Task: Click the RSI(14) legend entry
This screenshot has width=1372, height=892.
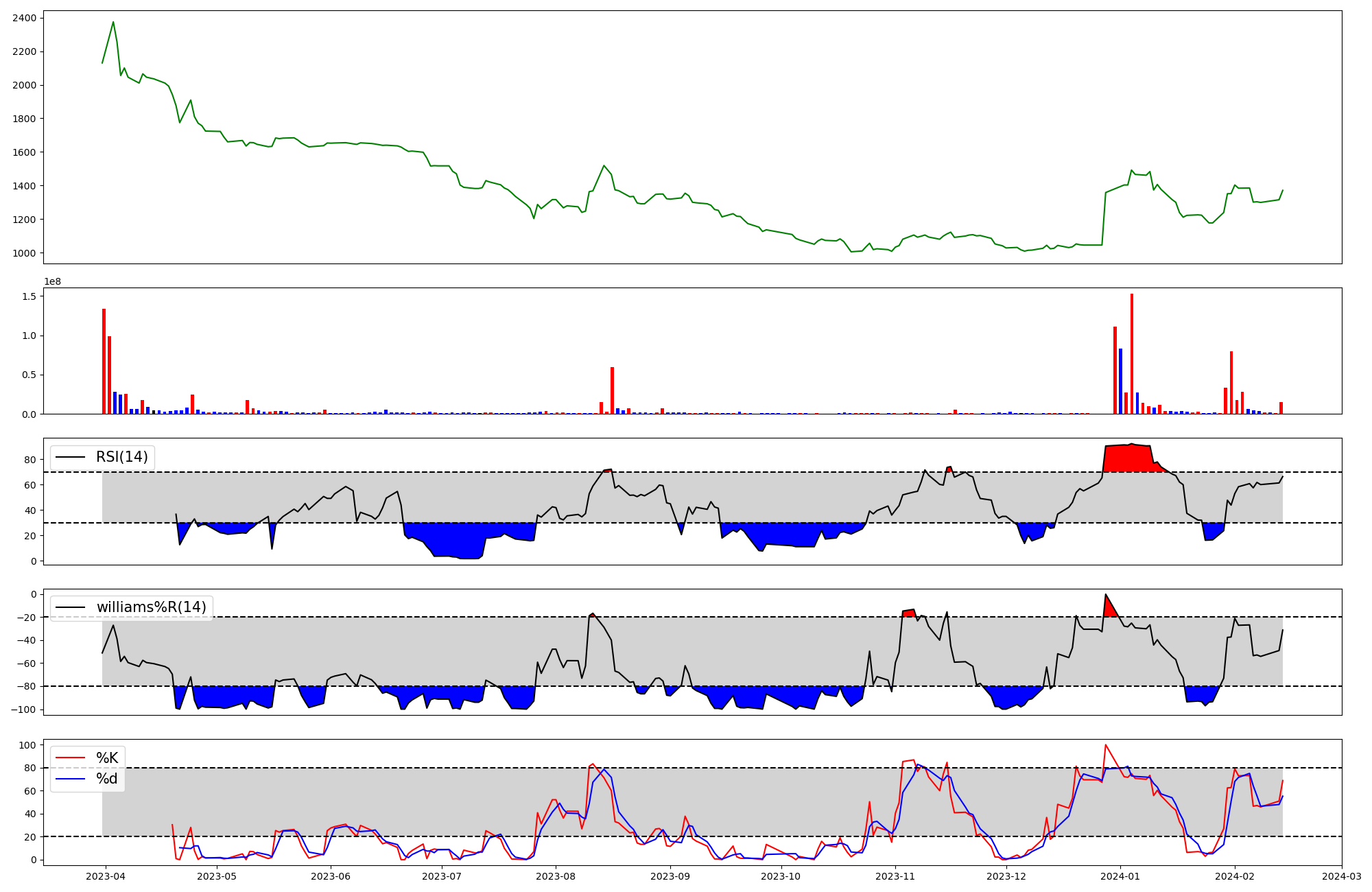Action: (x=121, y=457)
